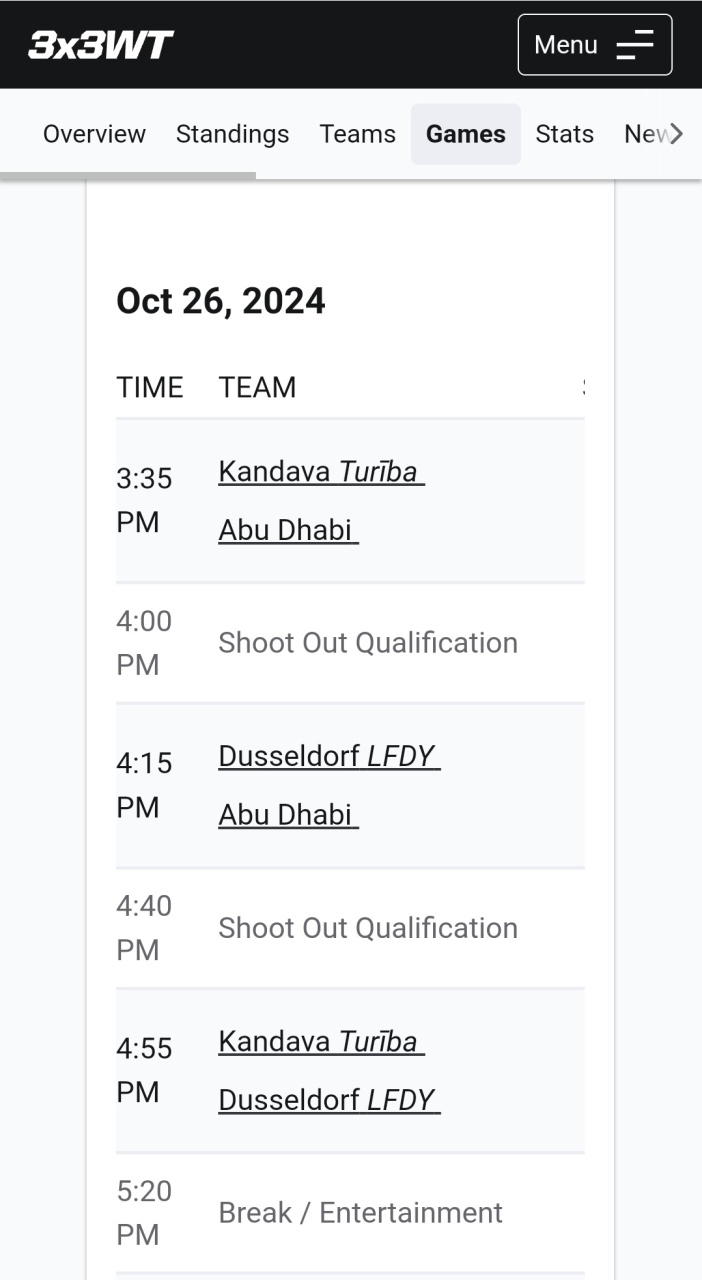This screenshot has width=702, height=1280.
Task: Click the TEAM column header
Action: tap(257, 387)
